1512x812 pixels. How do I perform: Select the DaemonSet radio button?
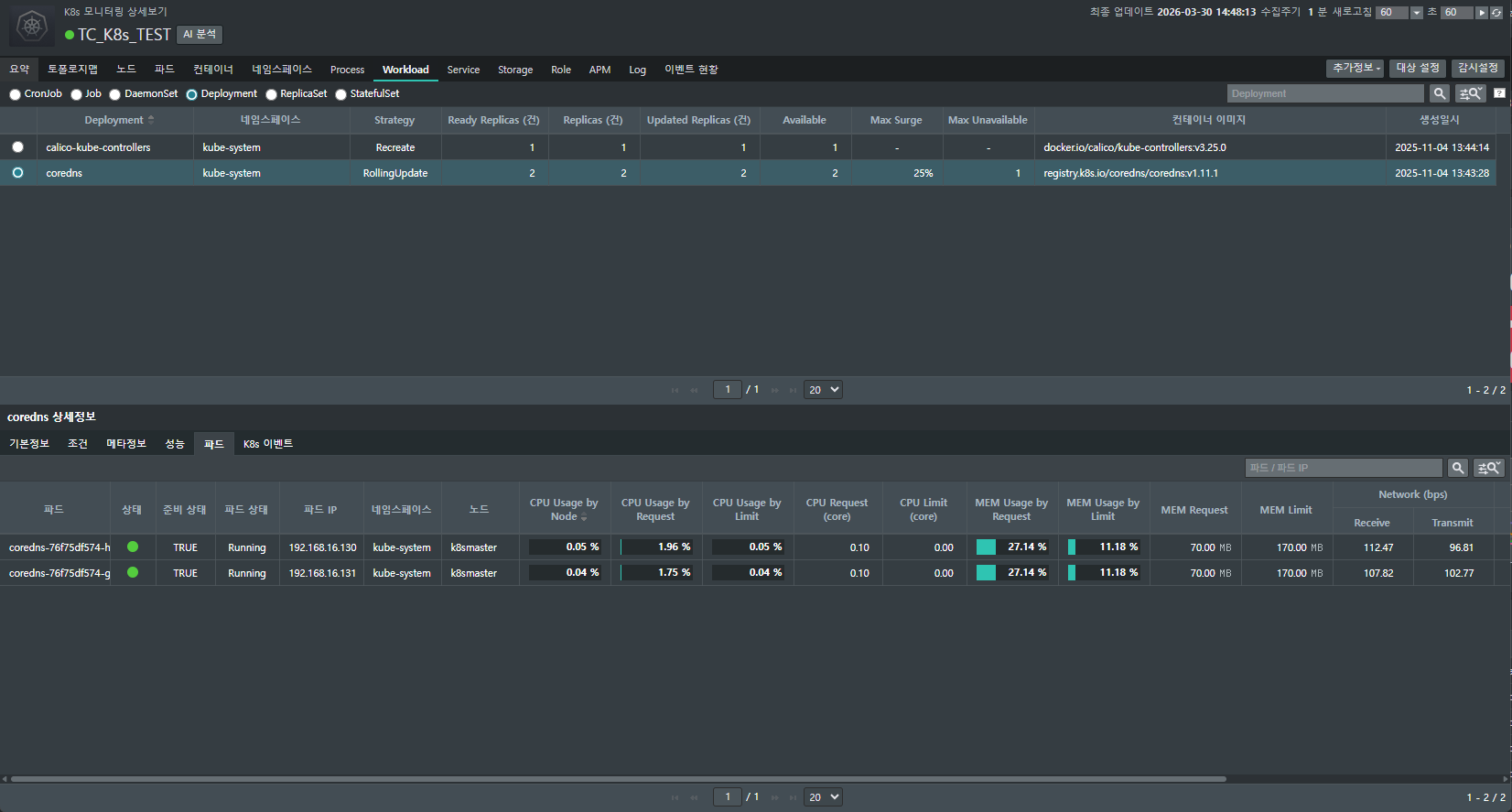pos(115,94)
